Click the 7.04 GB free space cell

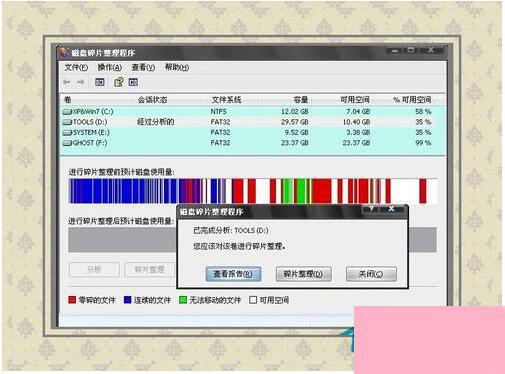tap(358, 112)
